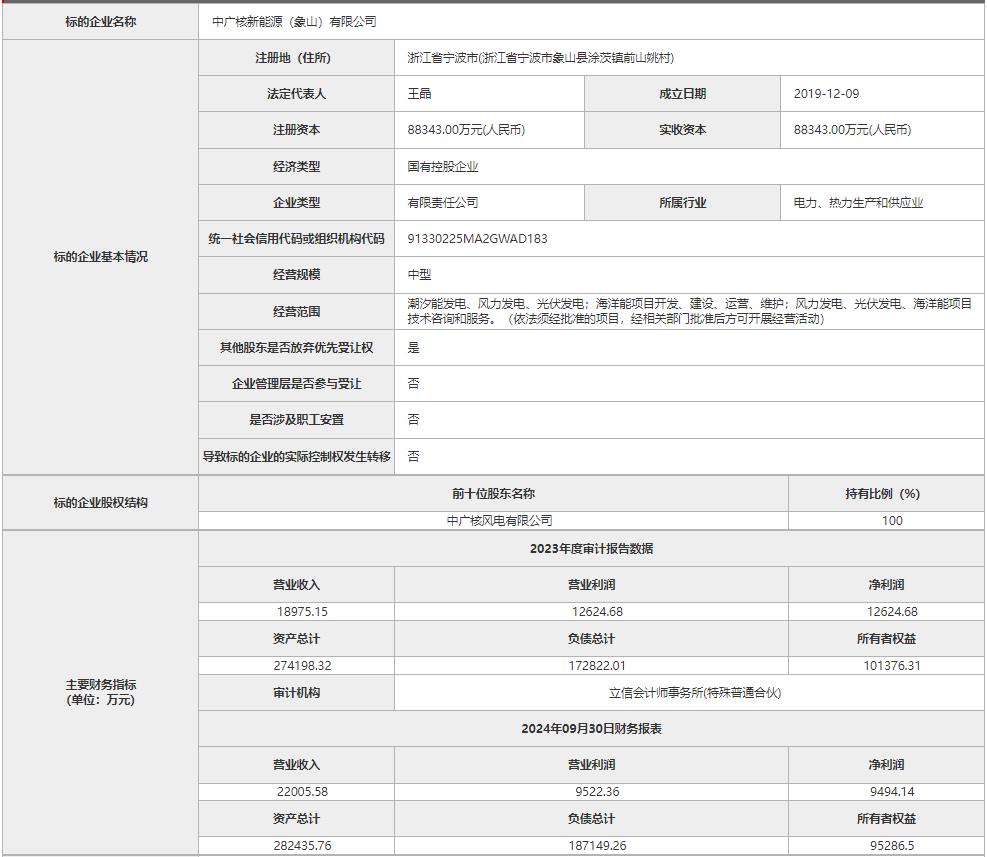Image resolution: width=987 pixels, height=857 pixels.
Task: Select the registered address text in 注册地 row
Action: point(540,58)
